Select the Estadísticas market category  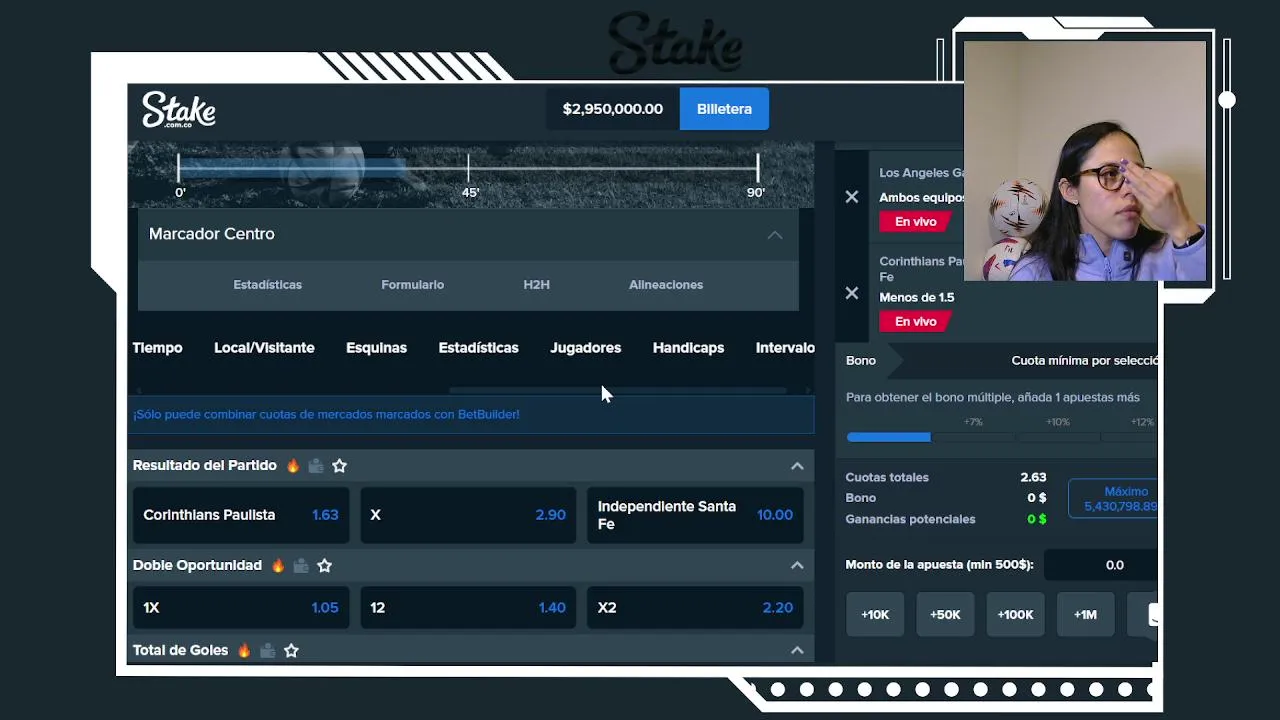point(478,348)
